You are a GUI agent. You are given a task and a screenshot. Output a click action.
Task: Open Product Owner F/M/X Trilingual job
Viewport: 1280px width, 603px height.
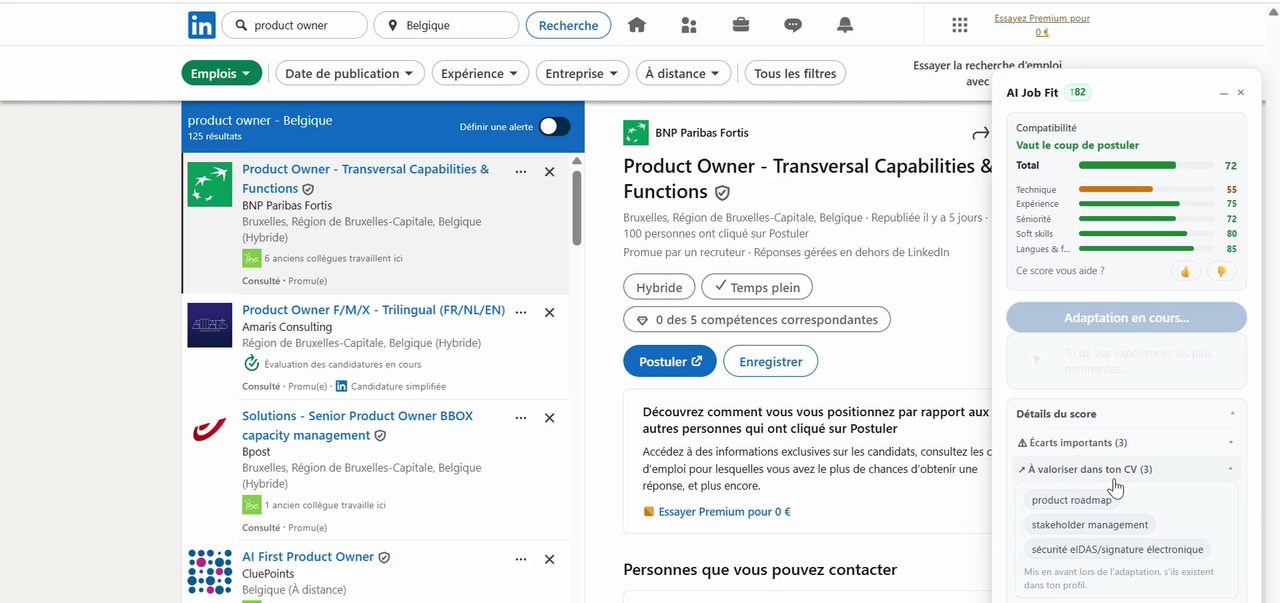coord(374,310)
